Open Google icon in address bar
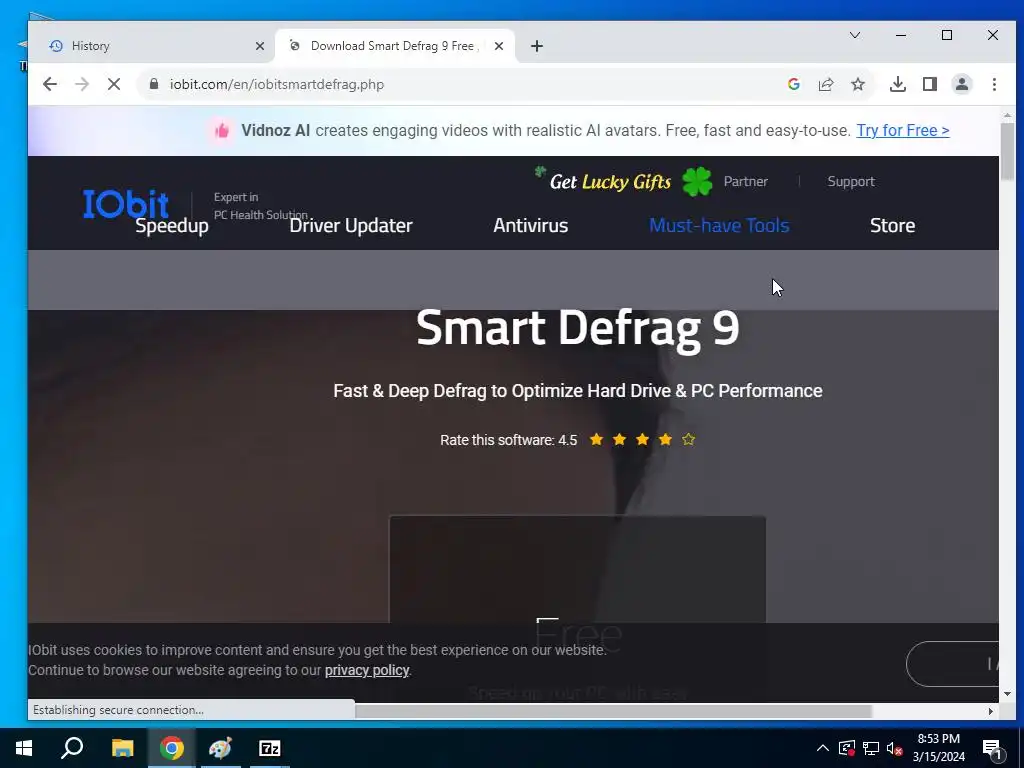The height and width of the screenshot is (768, 1024). tap(793, 84)
